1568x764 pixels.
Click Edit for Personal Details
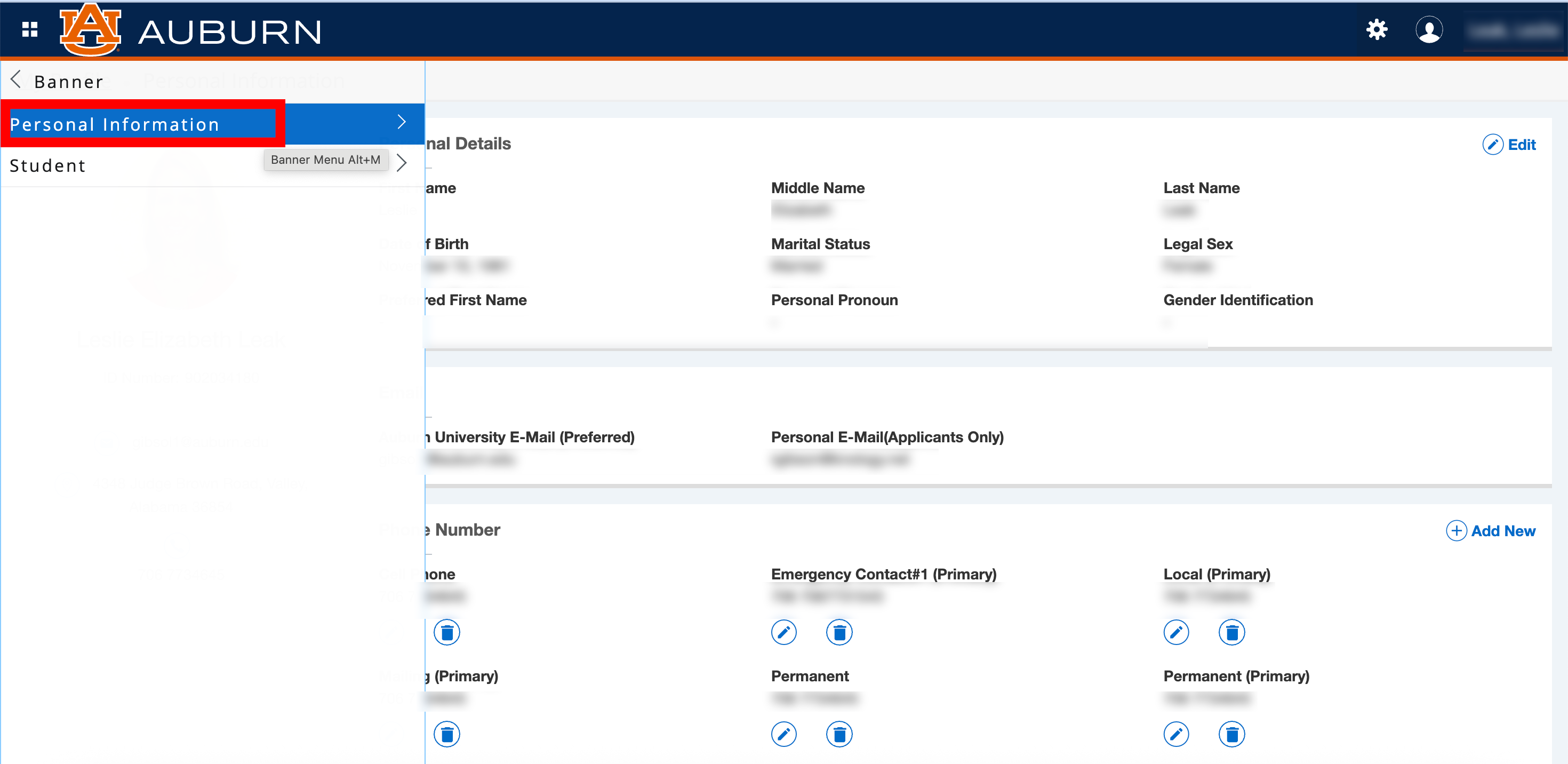point(1509,144)
